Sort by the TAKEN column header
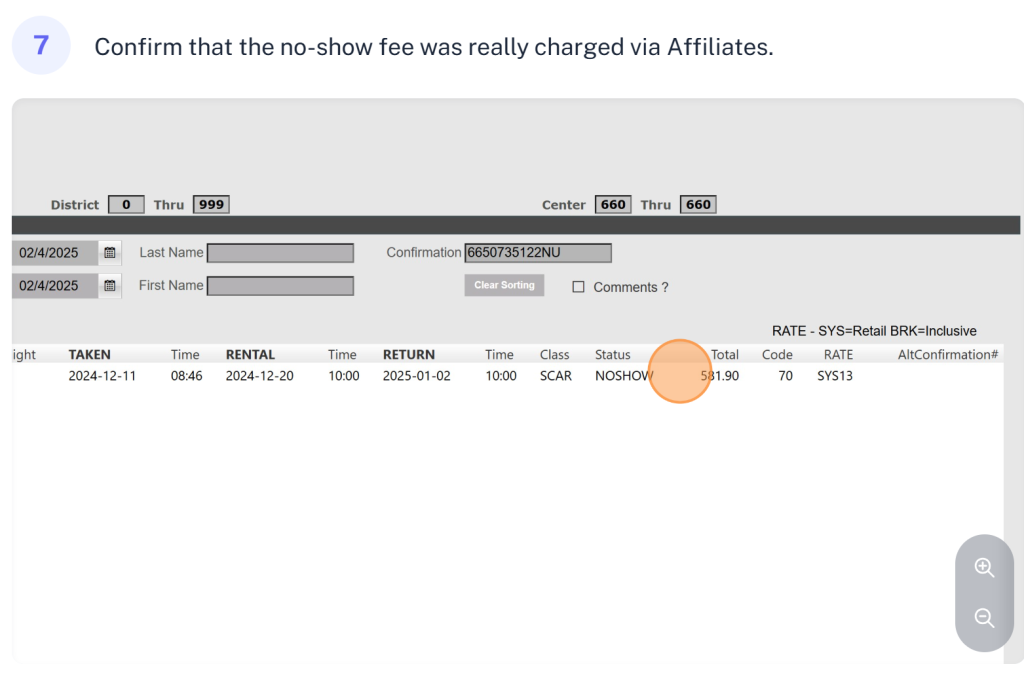 tap(89, 354)
